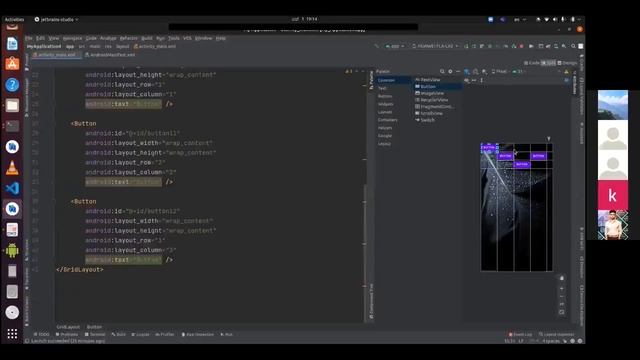The image size is (640, 360).
Task: Open the Pixel device dropdown in designer
Action: coord(500,71)
